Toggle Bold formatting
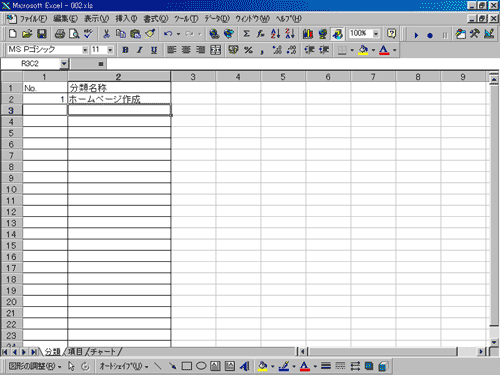 pos(125,50)
